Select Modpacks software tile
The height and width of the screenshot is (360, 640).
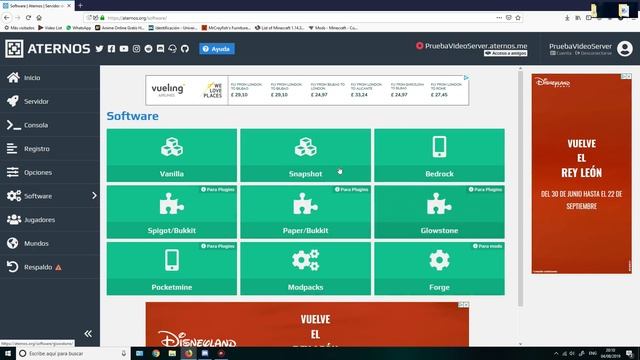[x=305, y=269]
